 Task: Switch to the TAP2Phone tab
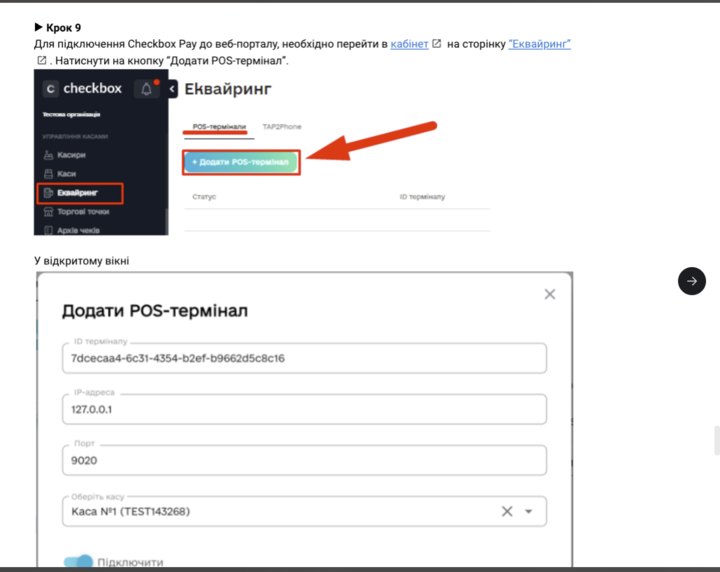[282, 127]
